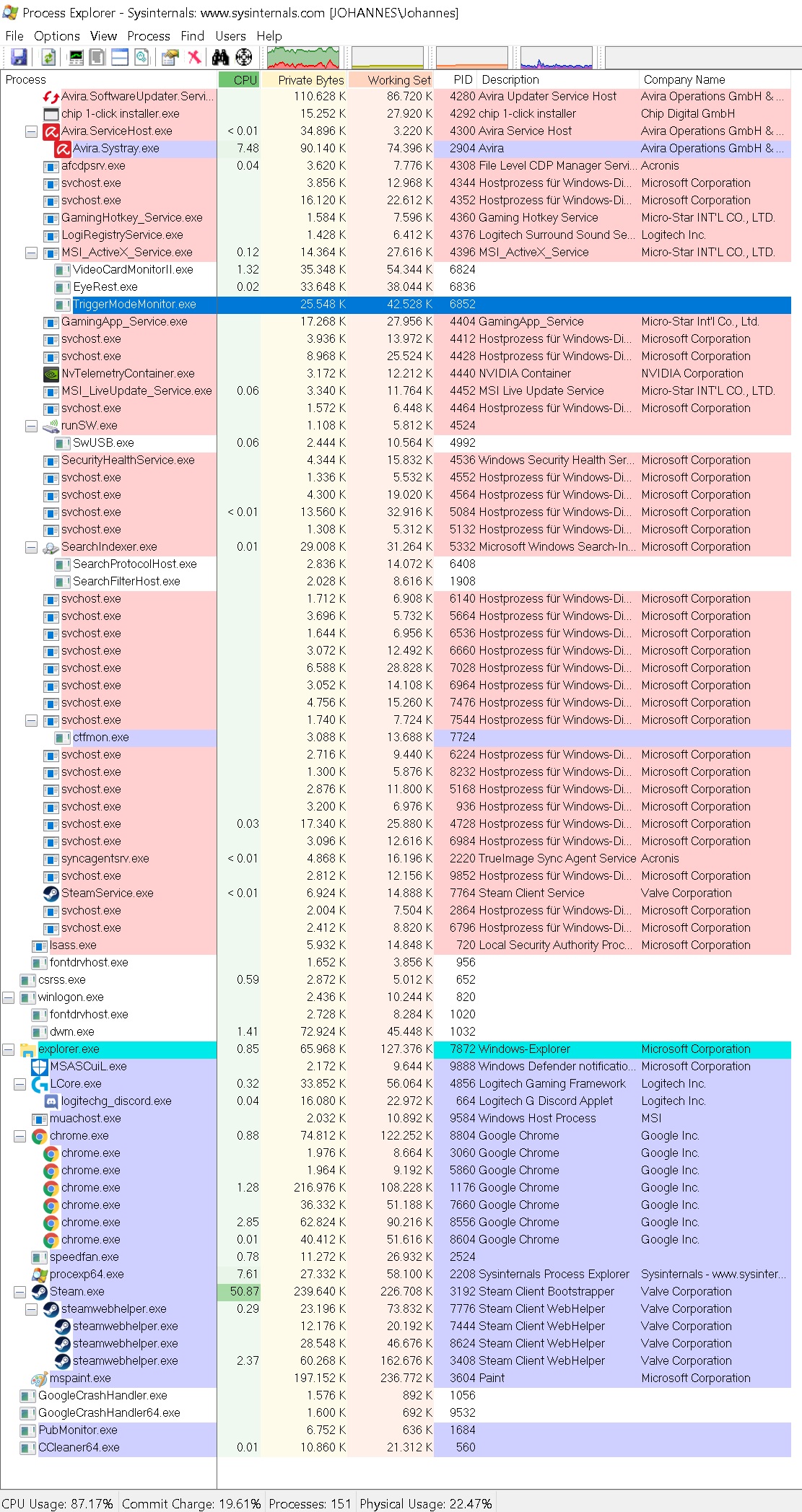Collapse the LCore.exe tree node
This screenshot has width=802, height=1512.
[x=19, y=1084]
